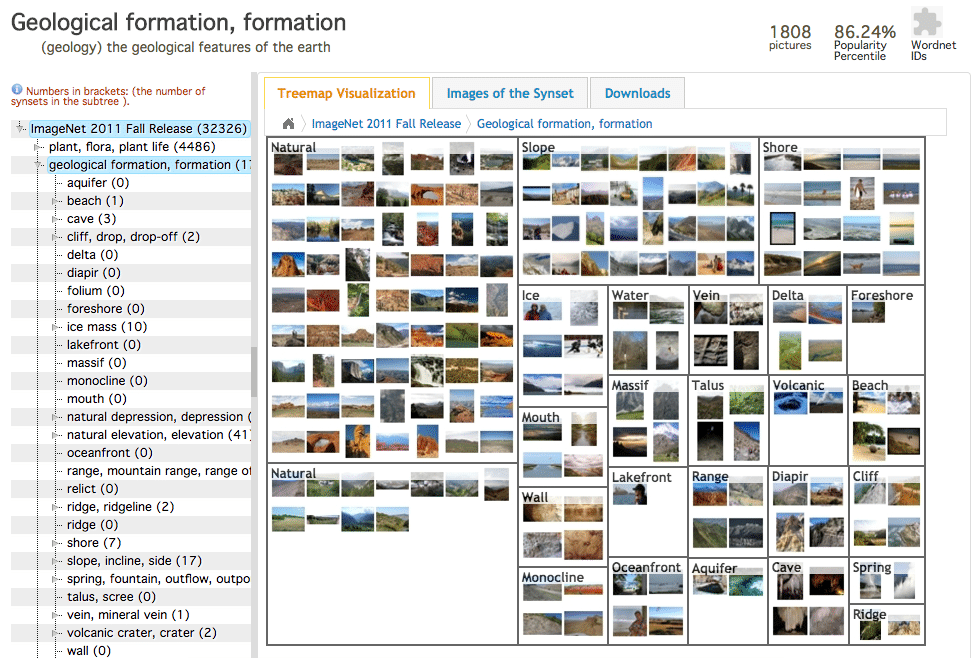Select ridge, ridgeline (2) tree entry
Screen dimensions: 980x658
(121, 507)
